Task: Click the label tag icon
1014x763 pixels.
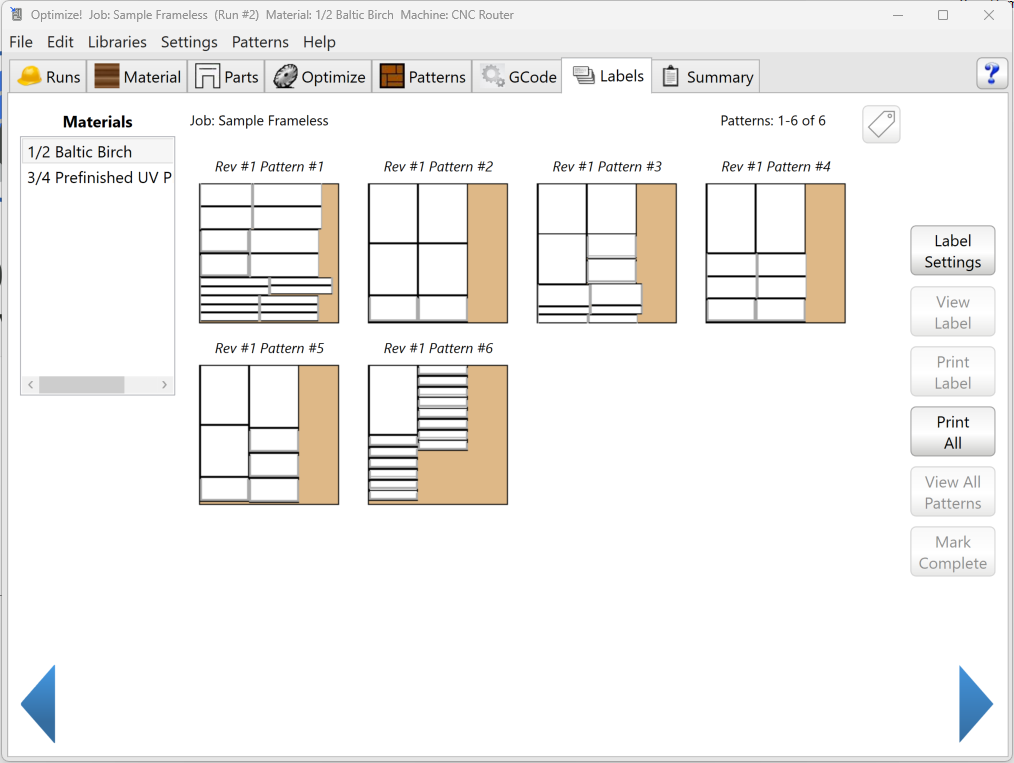Action: point(881,125)
